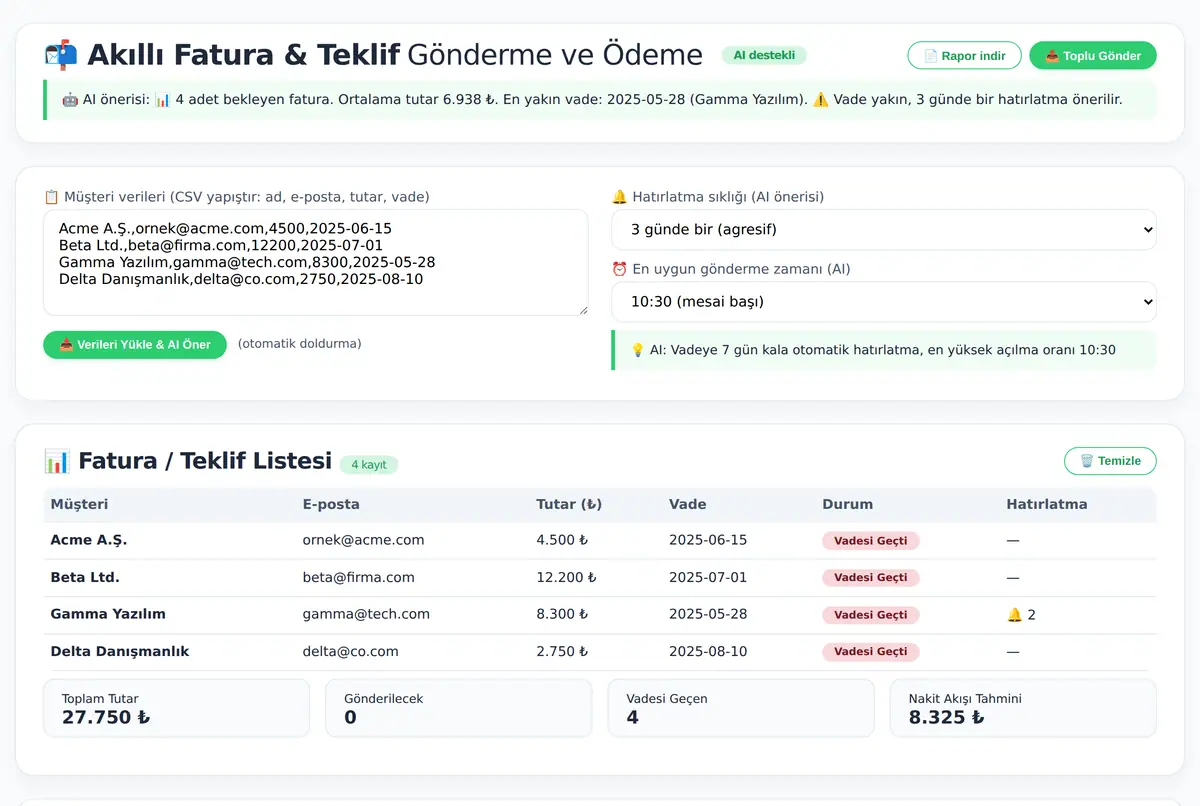Click the Toplam Tutar summary card
This screenshot has width=1200, height=806.
(176, 708)
